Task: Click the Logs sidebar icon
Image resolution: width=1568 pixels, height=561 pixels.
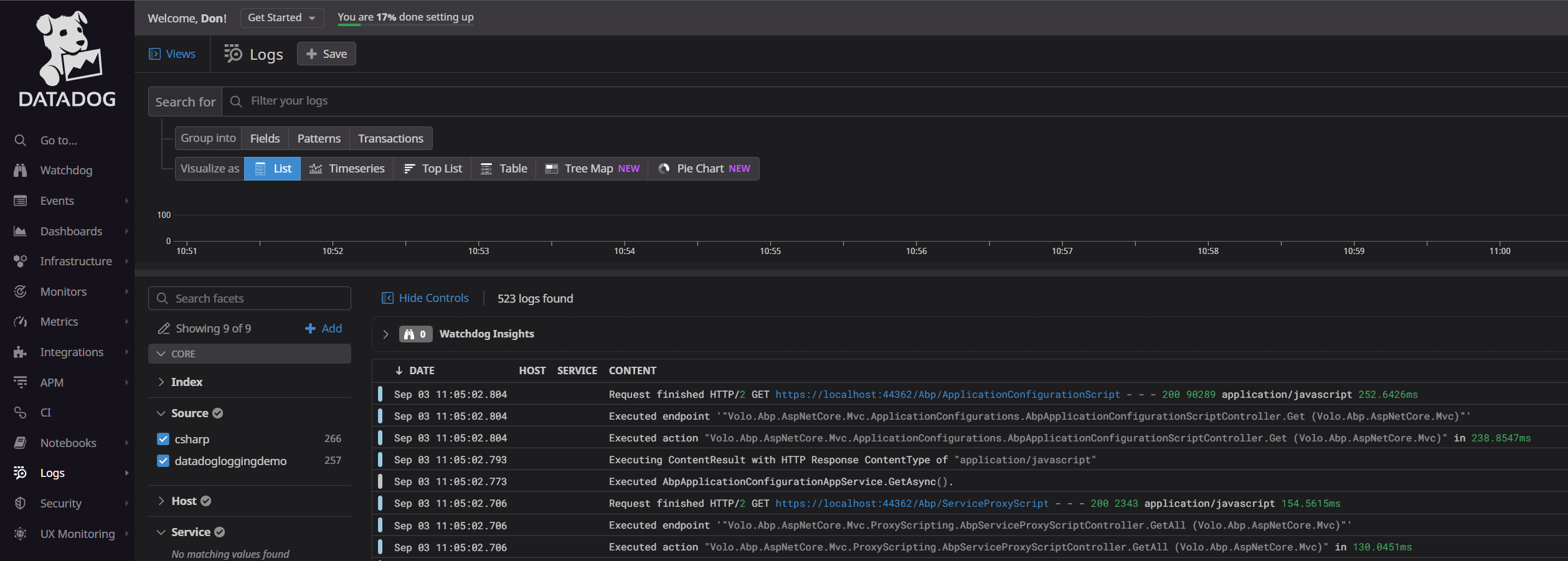Action: pos(21,473)
